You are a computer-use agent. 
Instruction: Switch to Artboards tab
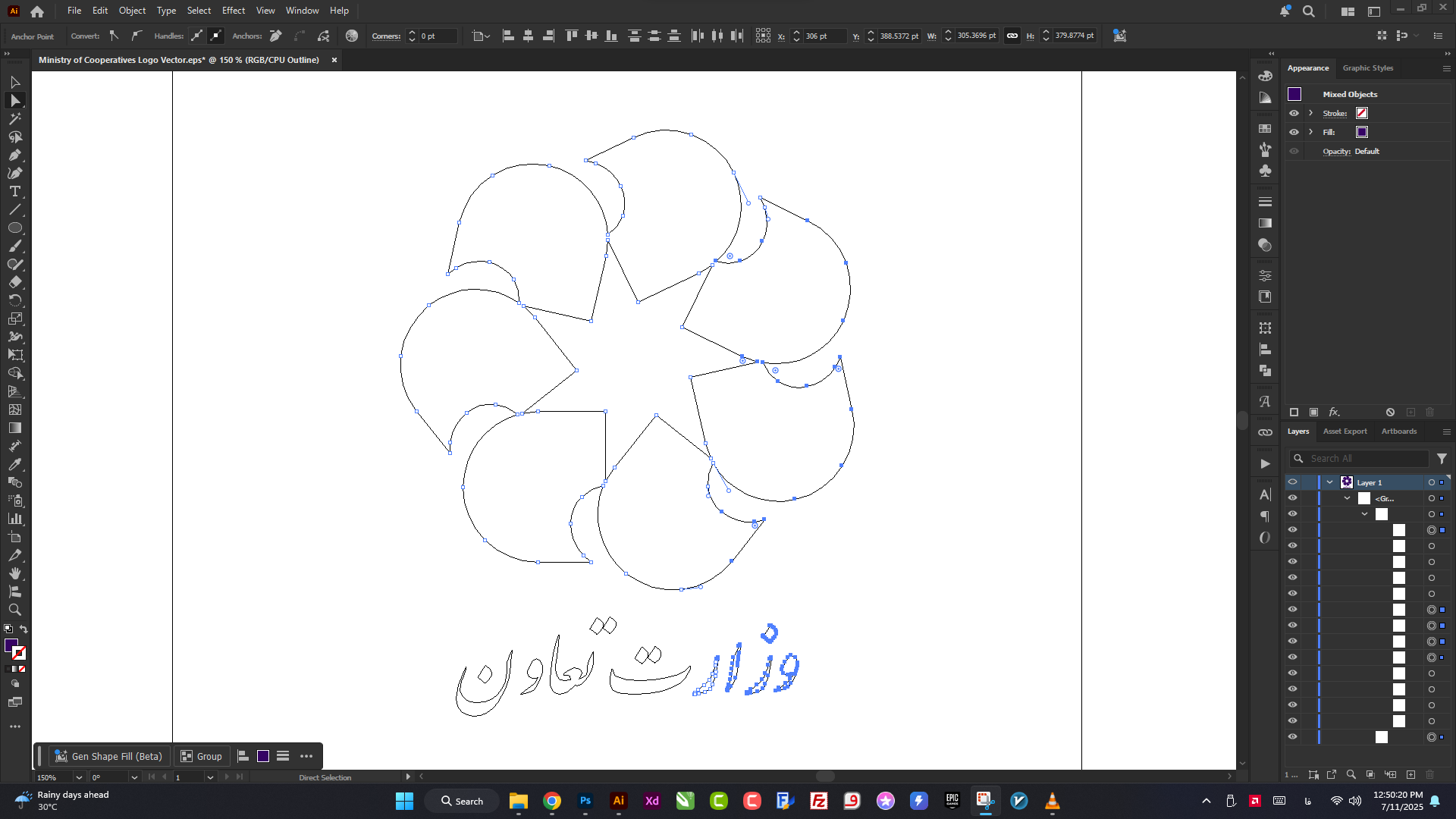(1398, 431)
